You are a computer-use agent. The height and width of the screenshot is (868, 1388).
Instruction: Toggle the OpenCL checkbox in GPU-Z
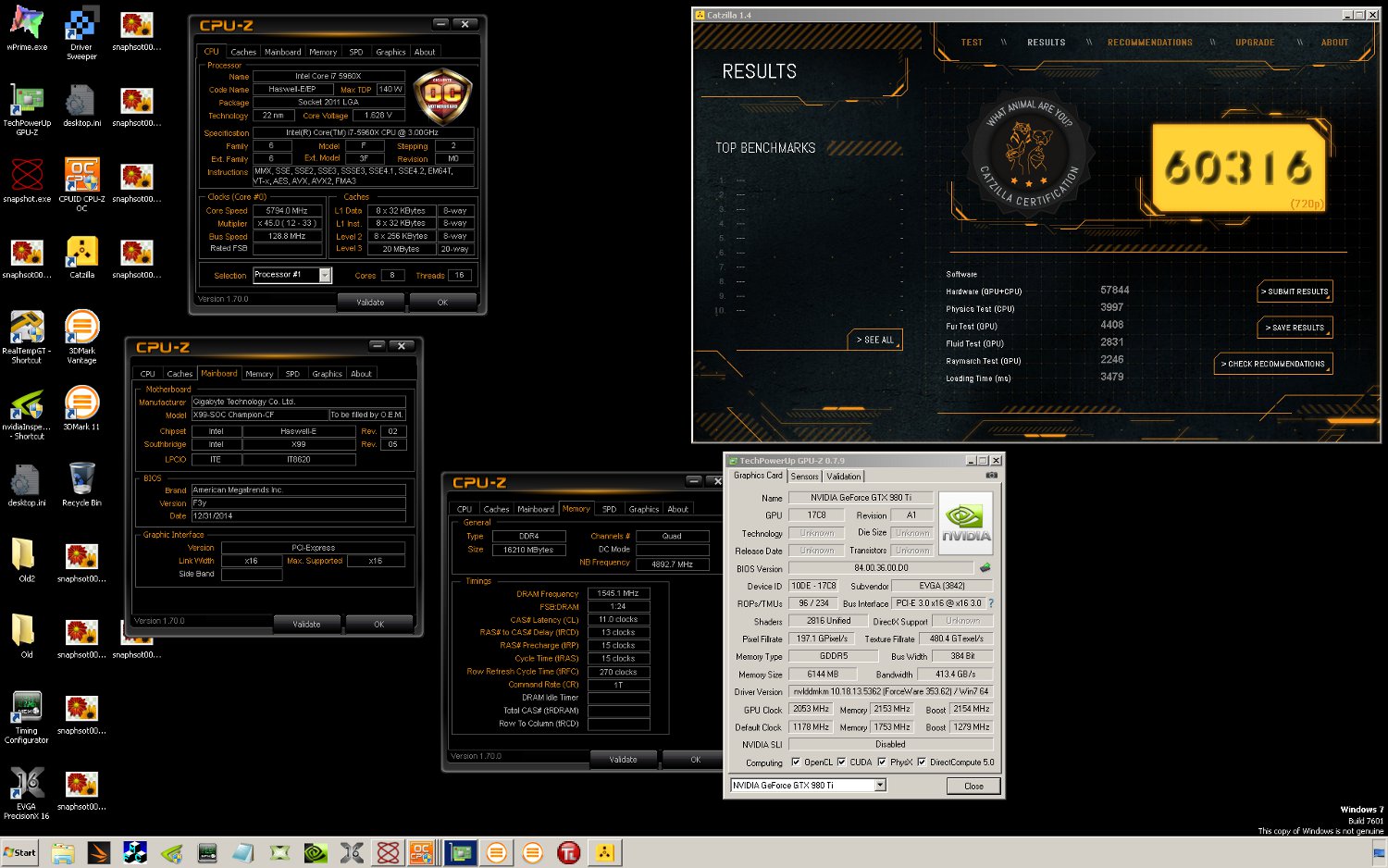point(796,763)
